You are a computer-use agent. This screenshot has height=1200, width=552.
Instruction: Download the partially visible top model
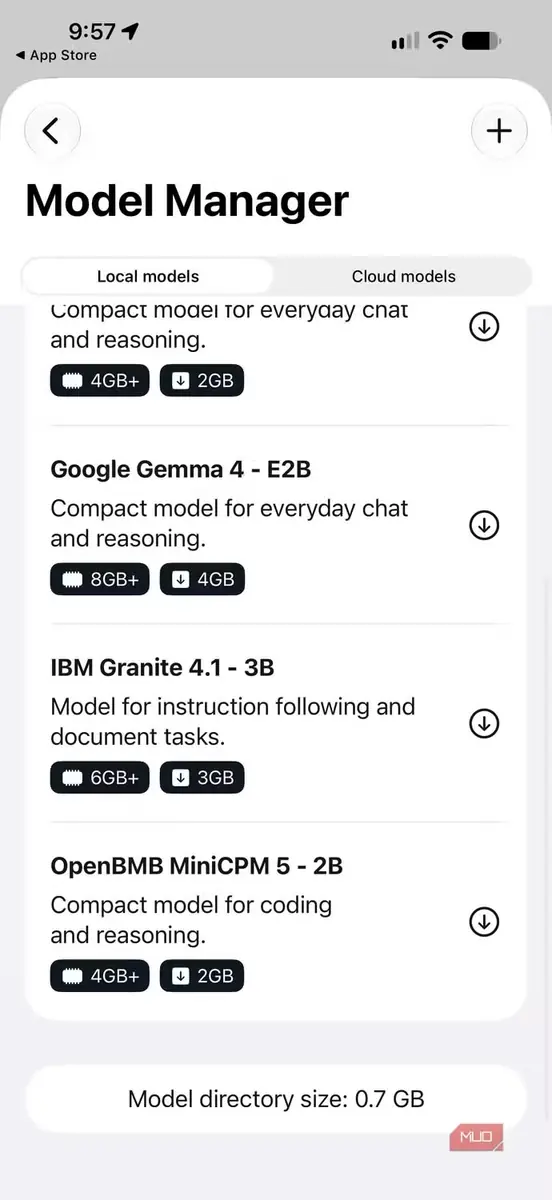click(x=484, y=326)
